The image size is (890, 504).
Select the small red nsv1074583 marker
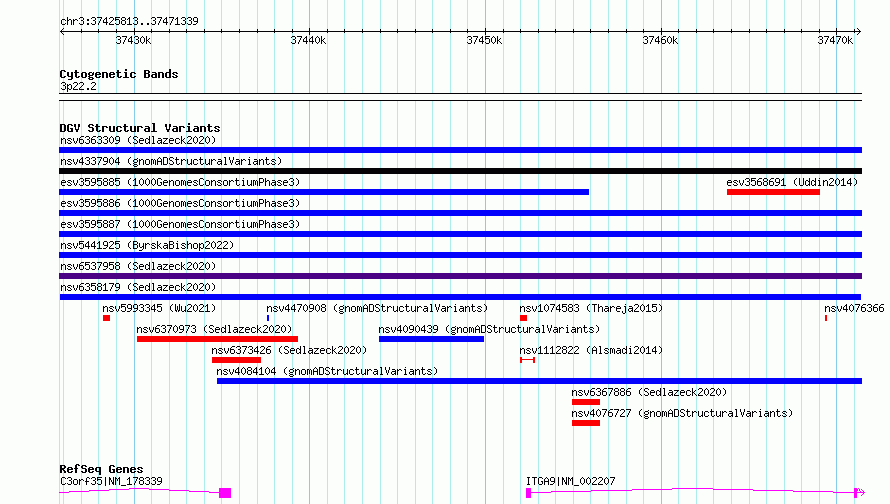click(523, 318)
